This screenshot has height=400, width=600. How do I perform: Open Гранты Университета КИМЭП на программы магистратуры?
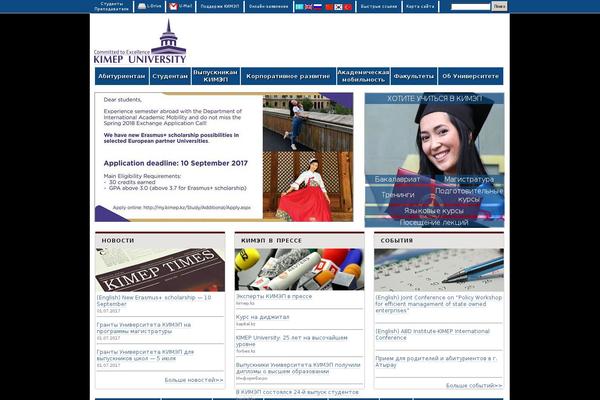click(x=144, y=328)
